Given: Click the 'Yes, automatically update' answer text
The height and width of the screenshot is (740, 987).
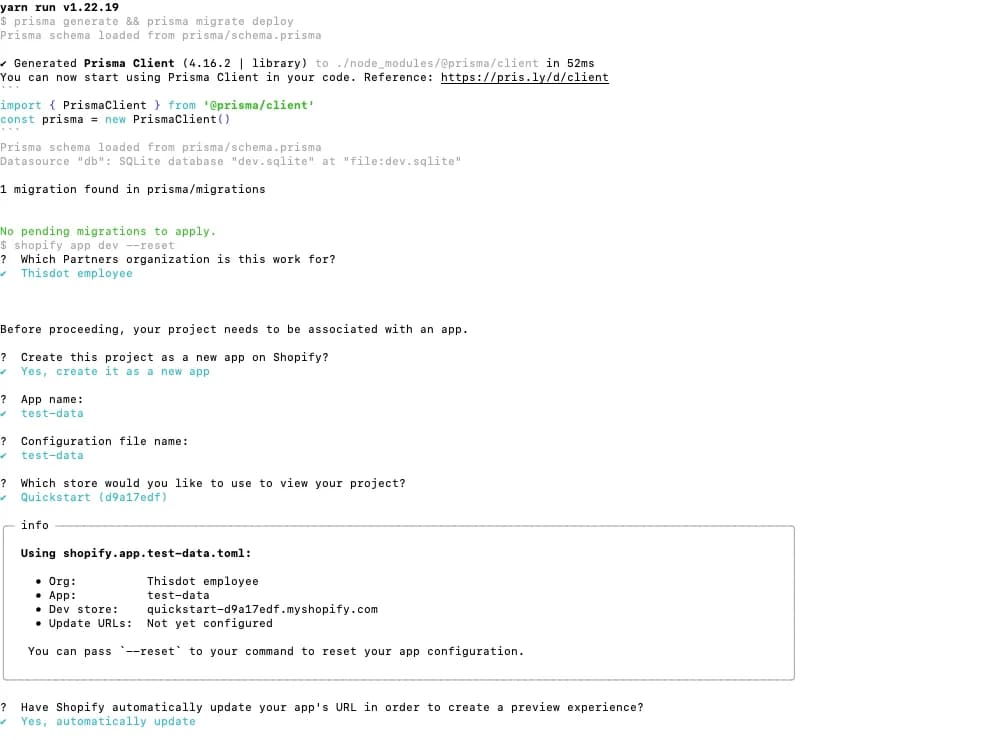Looking at the screenshot, I should (x=108, y=722).
